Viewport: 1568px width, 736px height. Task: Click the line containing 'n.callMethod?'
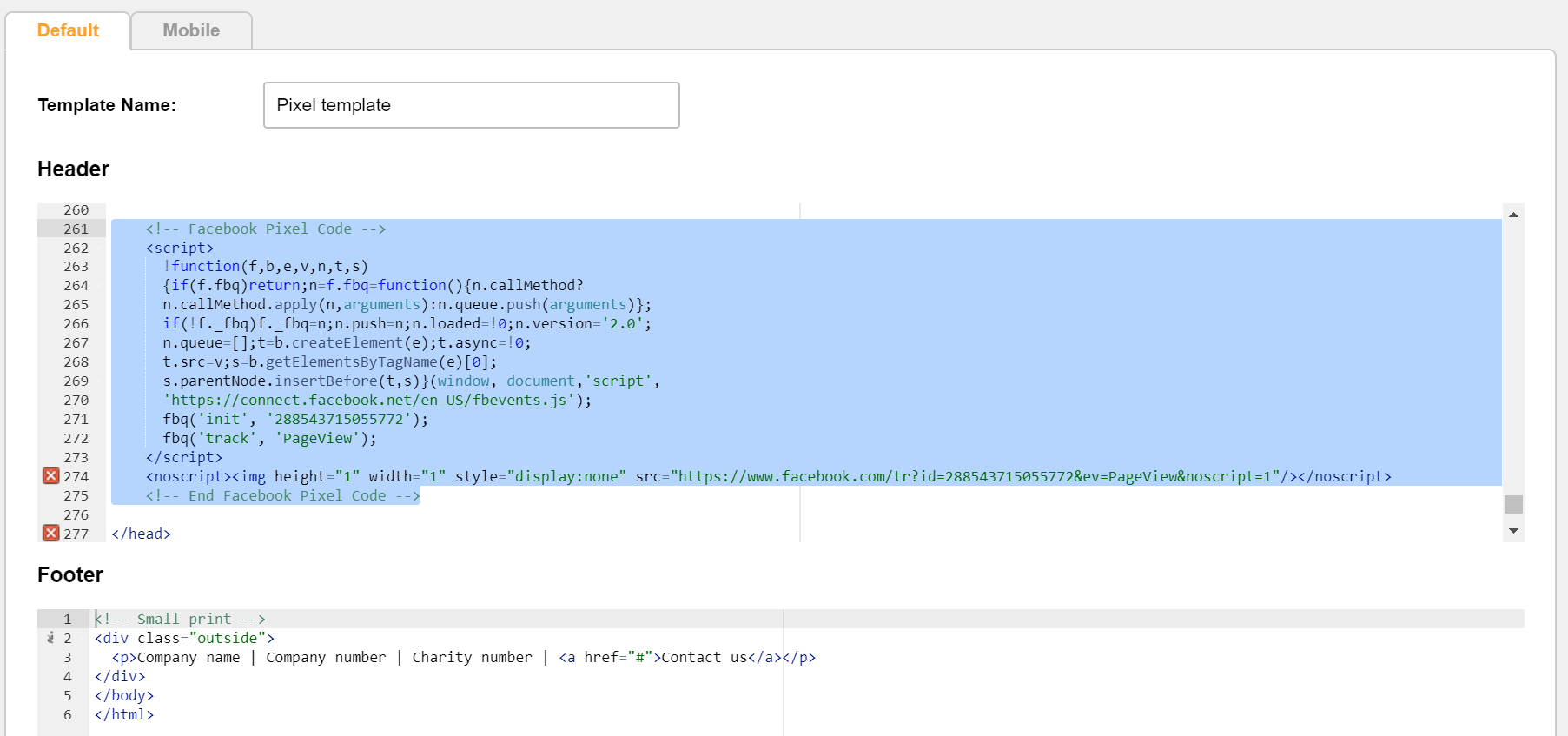(x=374, y=286)
